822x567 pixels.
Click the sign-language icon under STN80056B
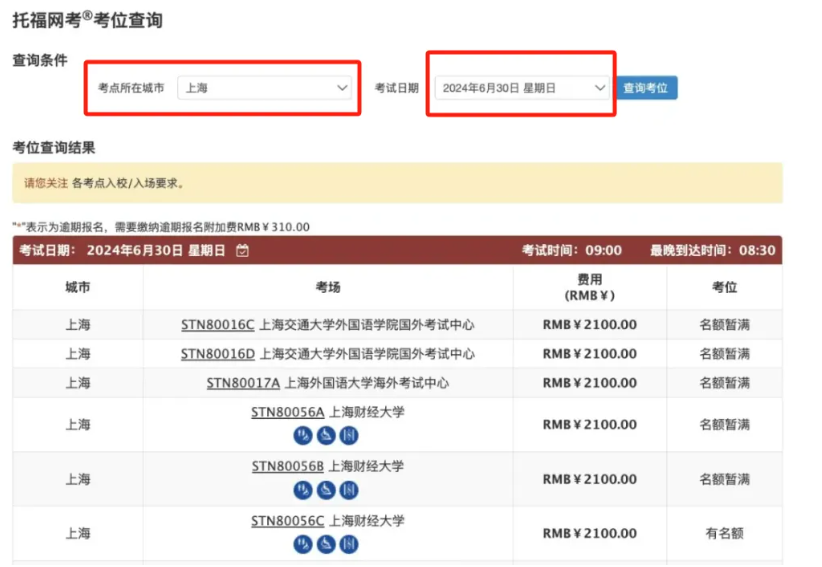[302, 490]
